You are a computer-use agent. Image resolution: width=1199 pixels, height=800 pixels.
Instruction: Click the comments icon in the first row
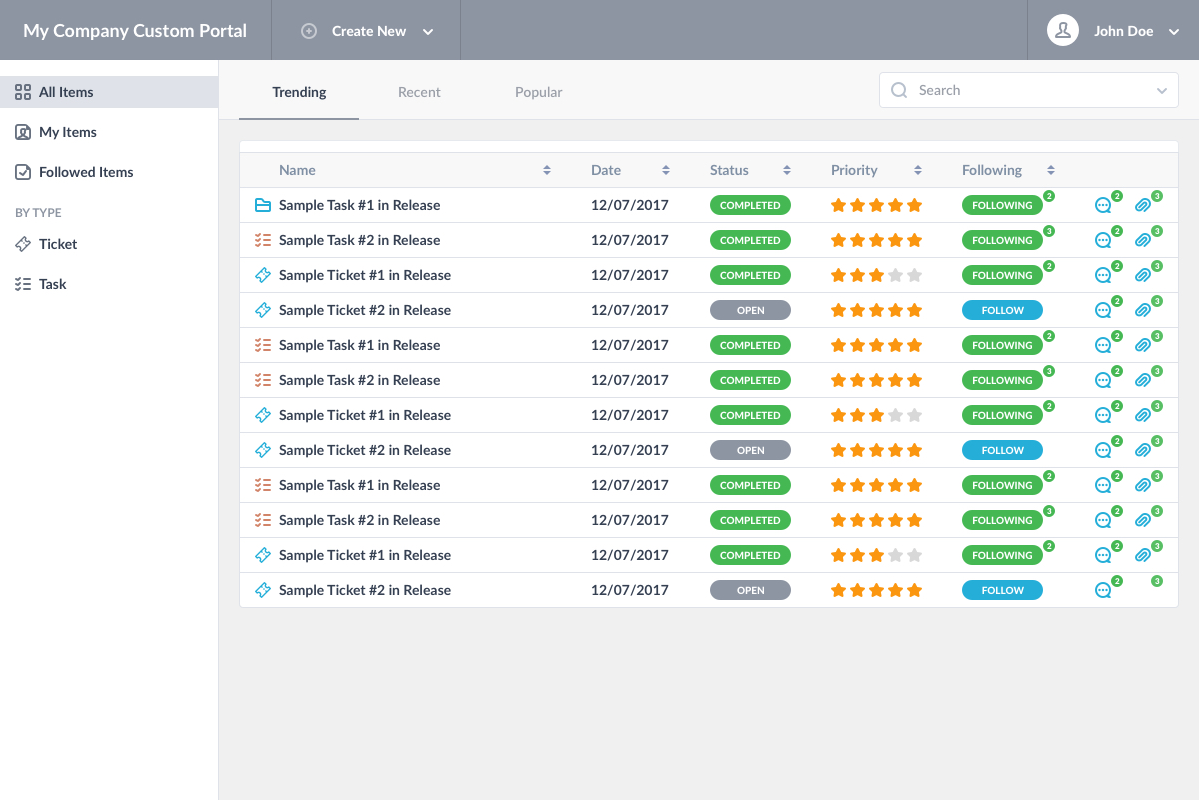[1103, 206]
